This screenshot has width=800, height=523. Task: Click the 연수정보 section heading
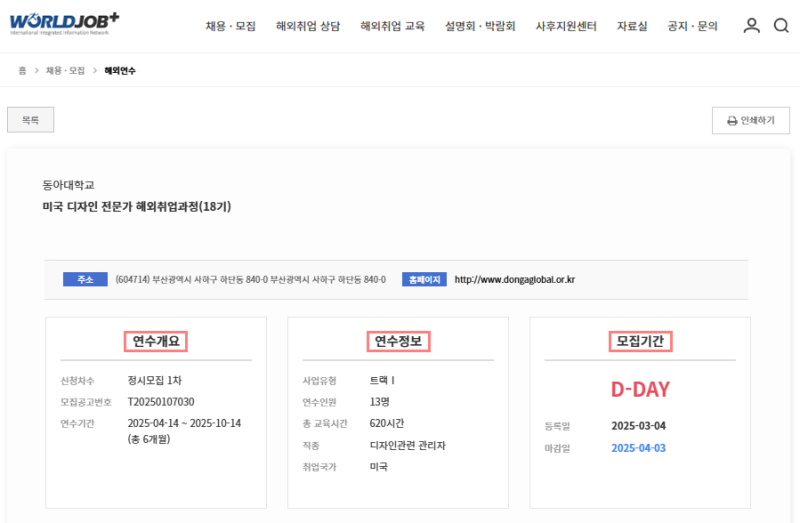pyautogui.click(x=398, y=341)
